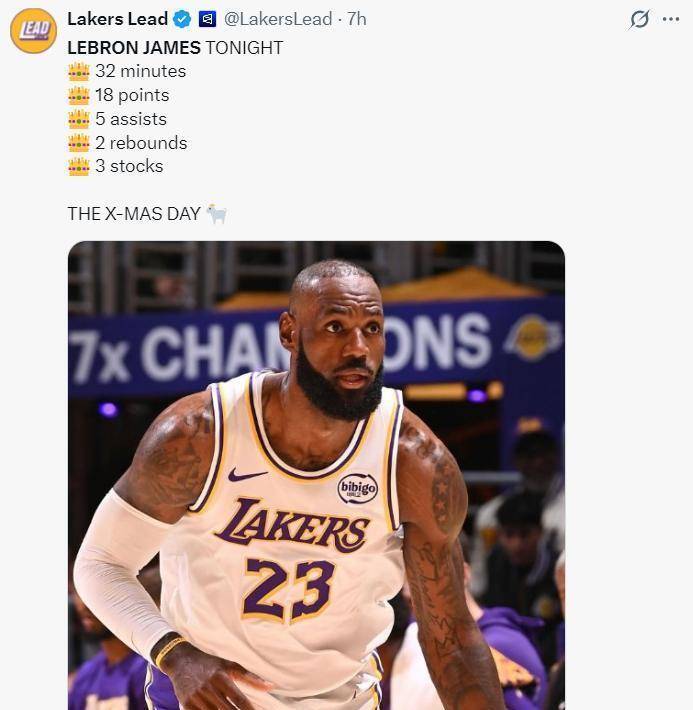Click the crown emoji beside 18 points
The width and height of the screenshot is (693, 710).
point(79,95)
